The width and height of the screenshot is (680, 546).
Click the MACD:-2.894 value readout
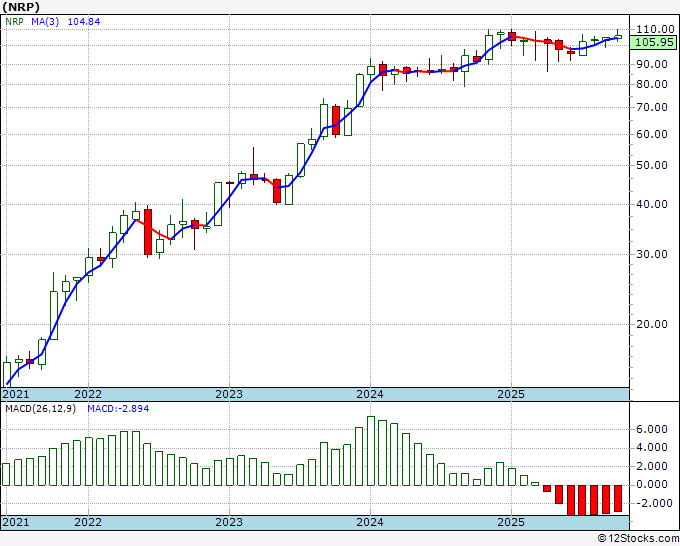pos(118,409)
